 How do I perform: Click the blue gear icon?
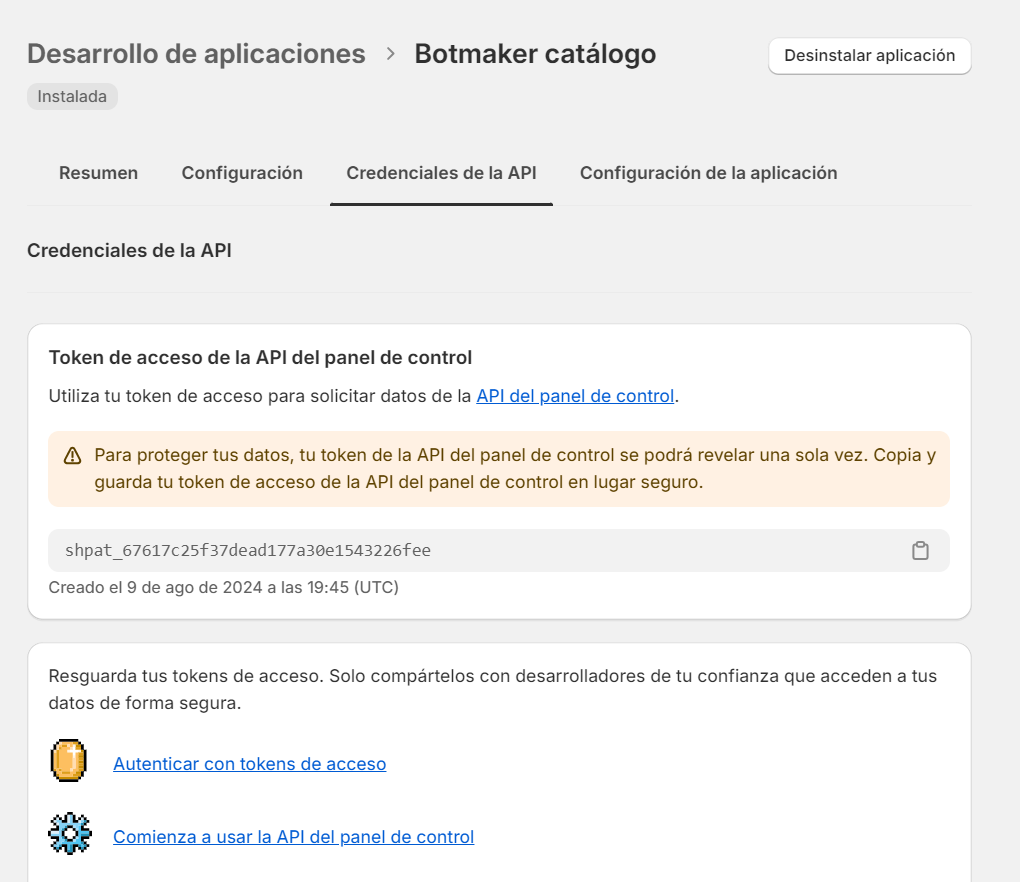click(70, 834)
